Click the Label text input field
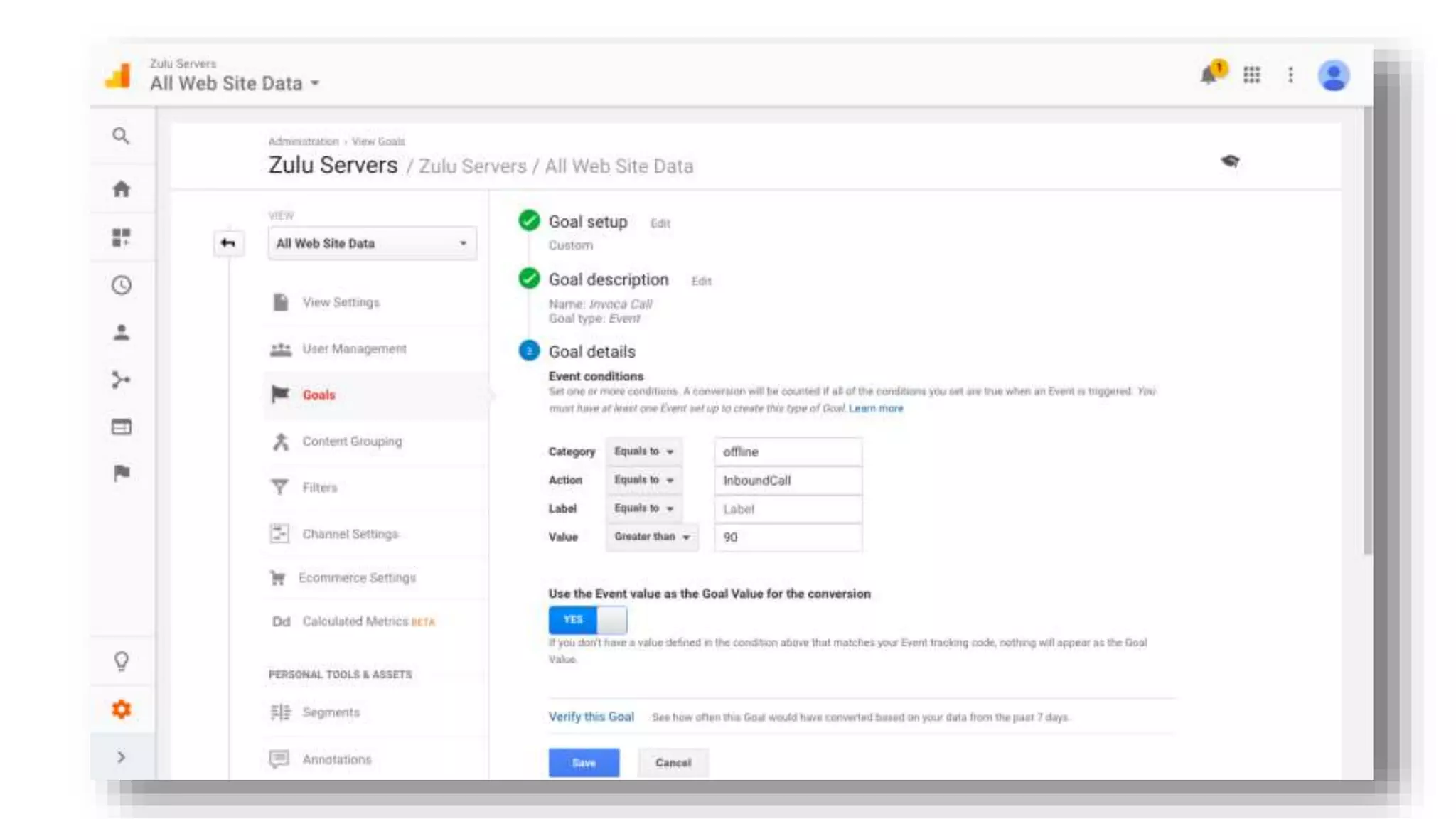 coord(788,509)
